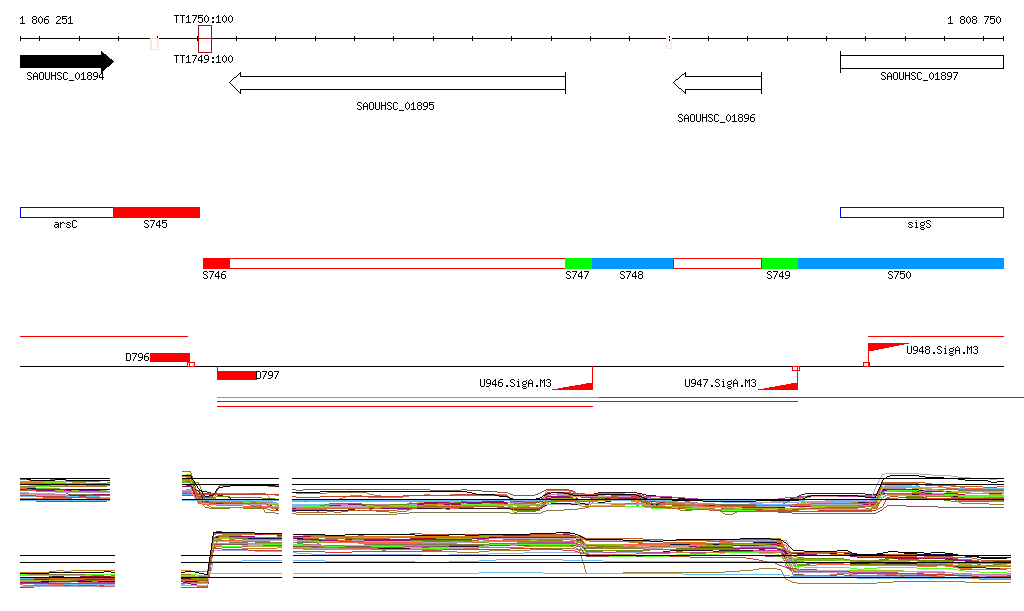The image size is (1024, 611).
Task: Click the SAOUHSC_01897 gene box
Action: (921, 62)
